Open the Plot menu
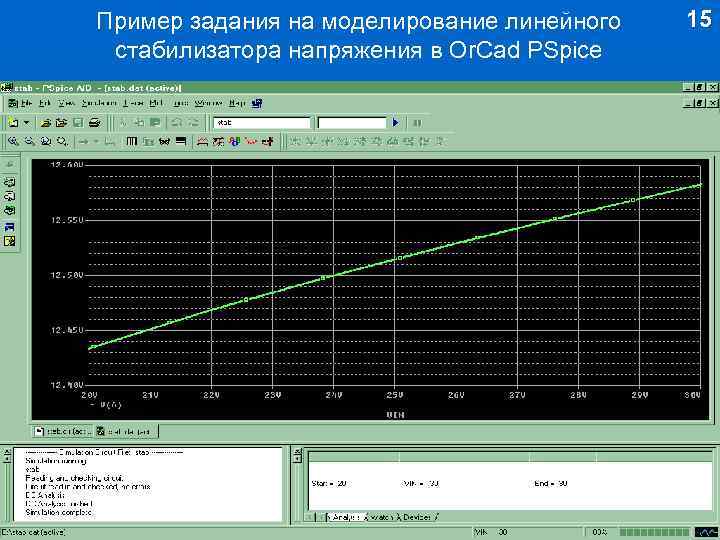Viewport: 720px width, 540px height. point(156,103)
